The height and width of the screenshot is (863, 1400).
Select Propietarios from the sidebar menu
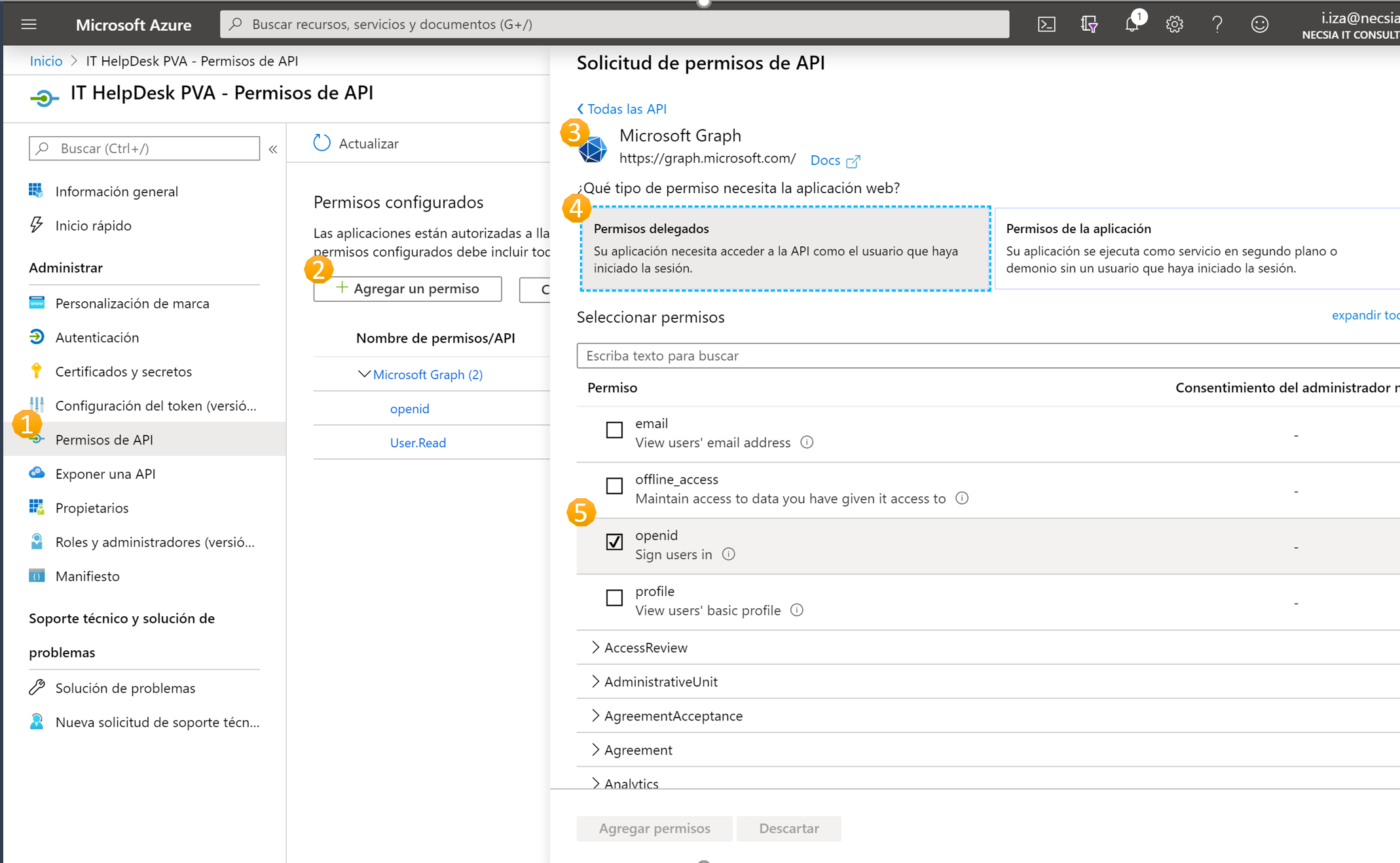(92, 507)
